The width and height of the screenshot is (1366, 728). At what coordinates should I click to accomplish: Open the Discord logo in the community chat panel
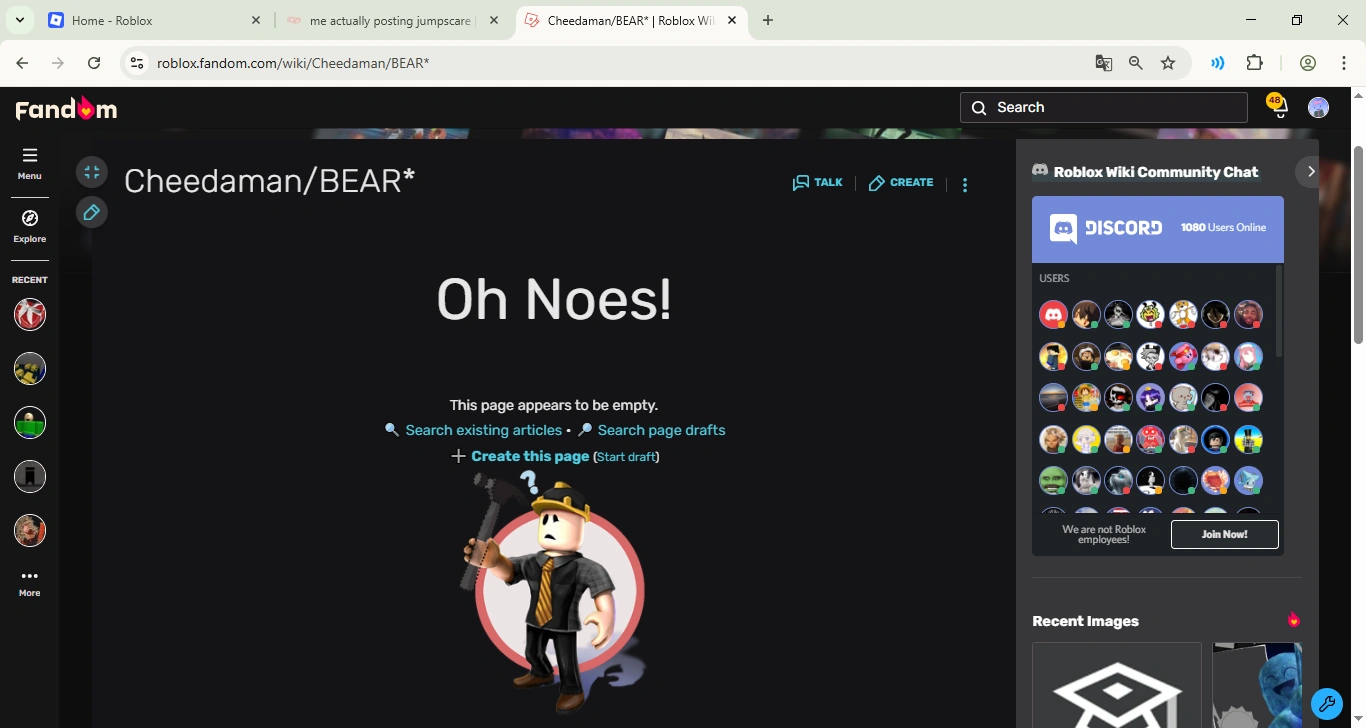[1062, 228]
